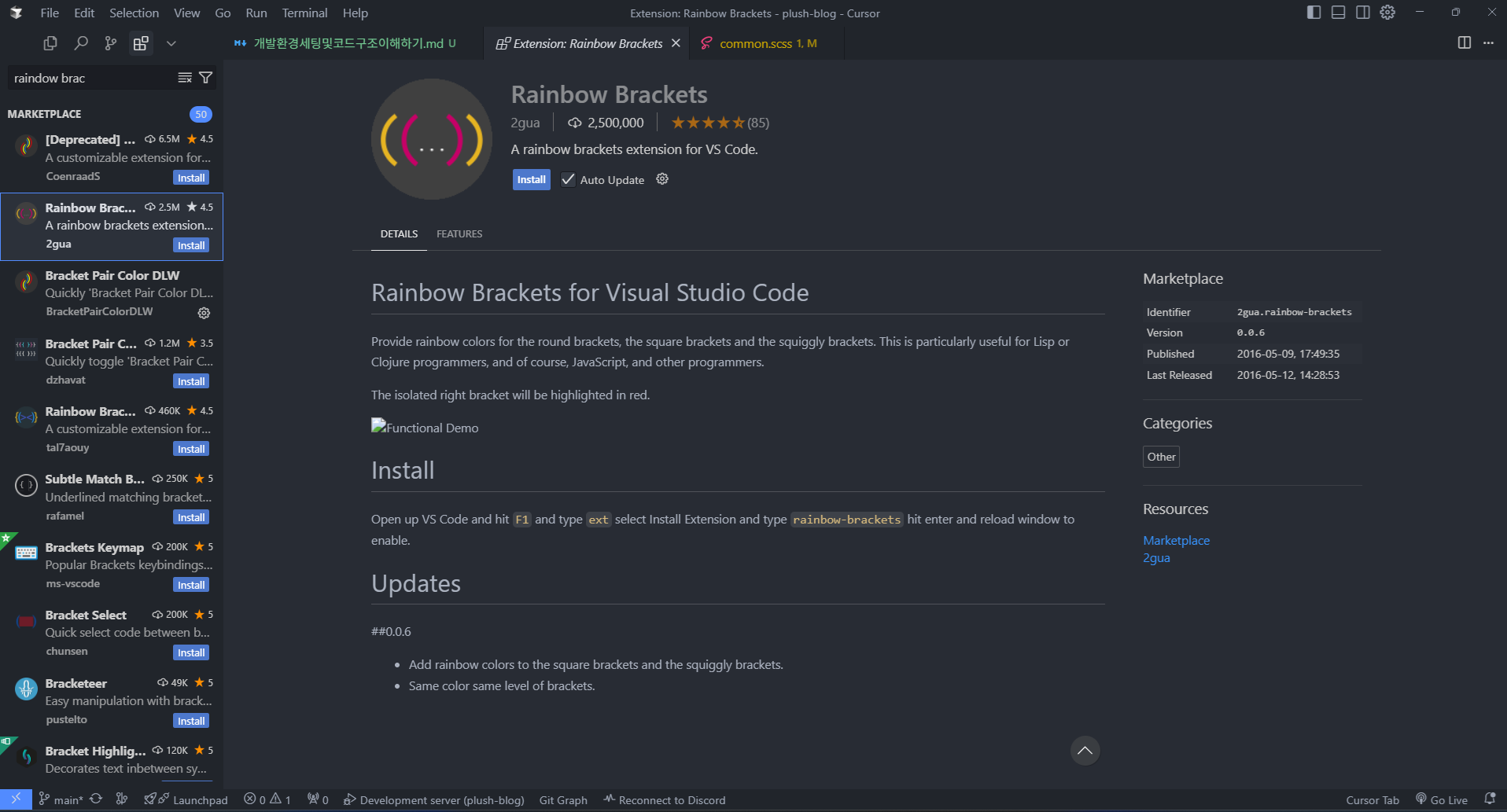Toggle the Auto Update checkbox
1507x812 pixels.
[568, 180]
